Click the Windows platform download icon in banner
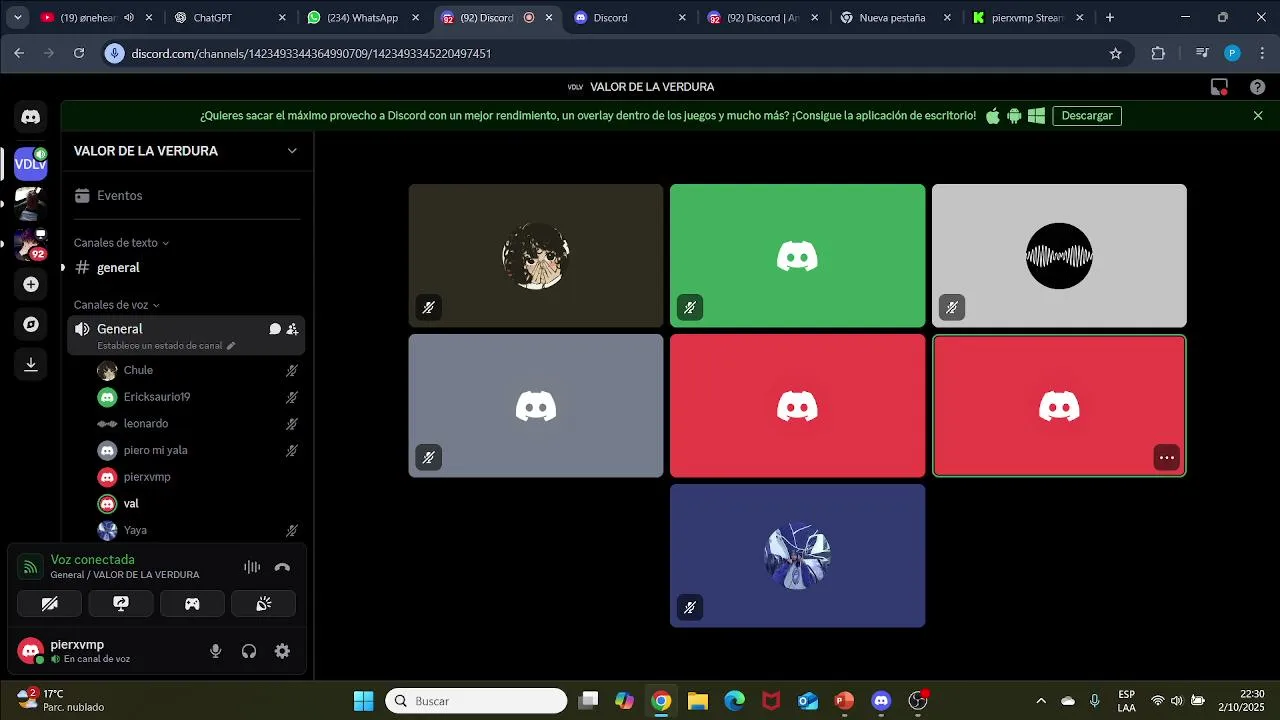This screenshot has width=1280, height=720. pyautogui.click(x=1036, y=116)
